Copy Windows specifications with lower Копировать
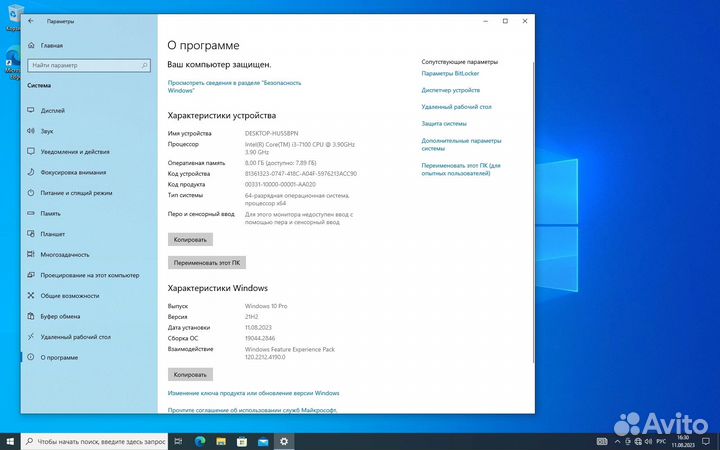Screen dimensions: 720x450 point(190,375)
